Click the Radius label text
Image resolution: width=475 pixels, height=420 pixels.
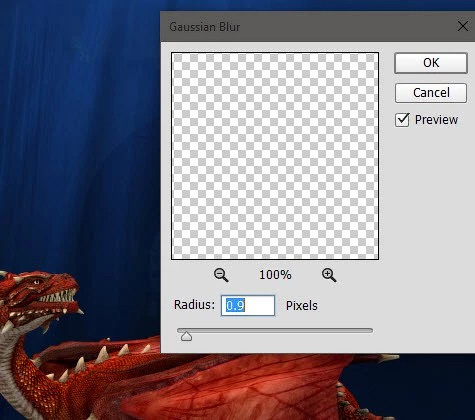coord(194,305)
